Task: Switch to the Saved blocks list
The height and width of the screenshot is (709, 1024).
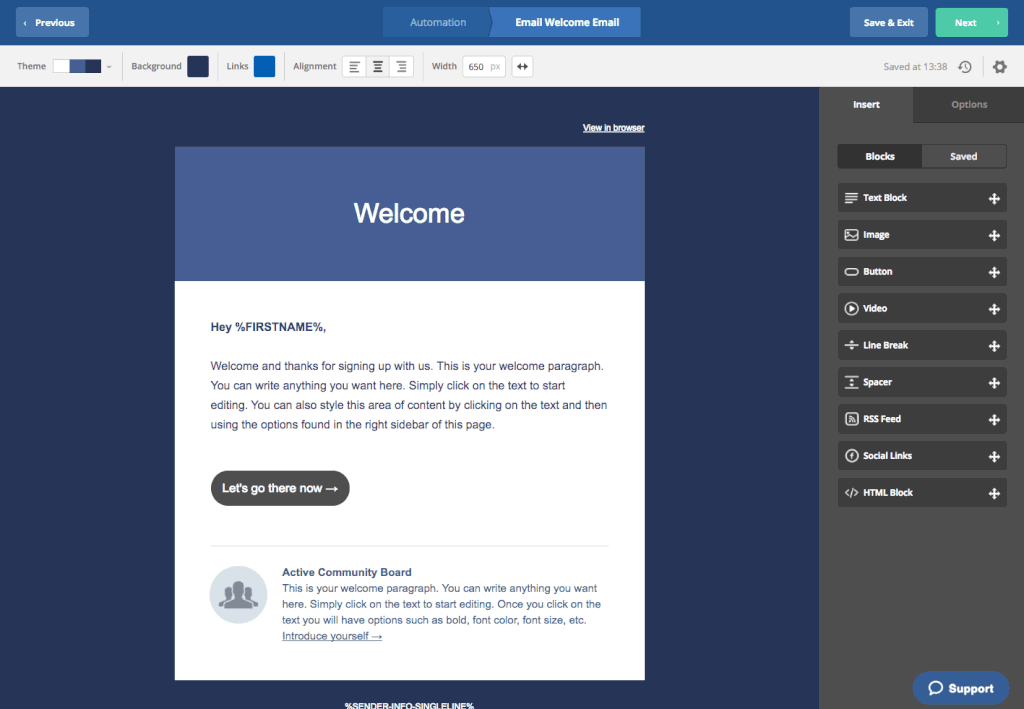Action: [963, 157]
